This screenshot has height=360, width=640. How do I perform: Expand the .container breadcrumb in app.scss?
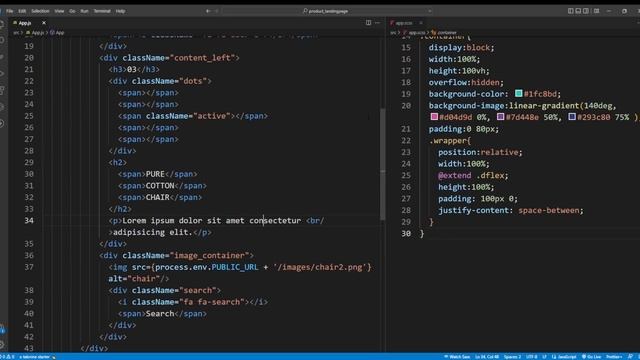(x=444, y=33)
